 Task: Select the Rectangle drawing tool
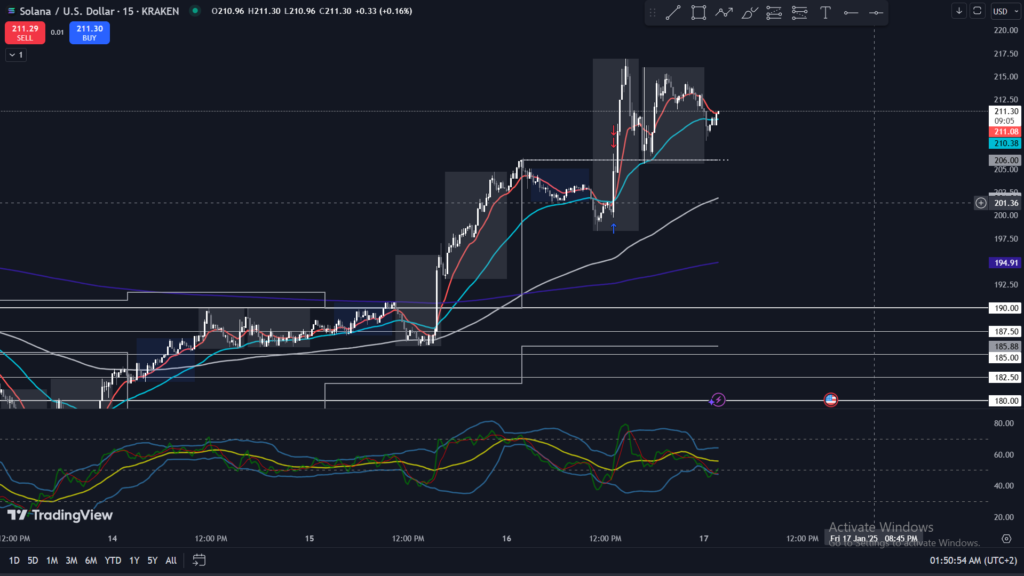(698, 12)
